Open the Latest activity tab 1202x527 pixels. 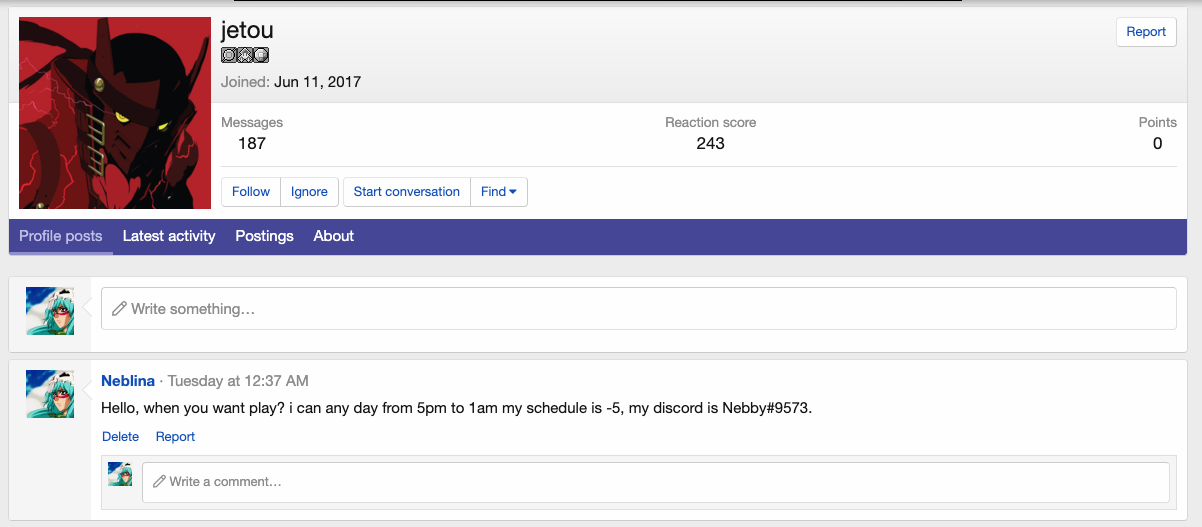click(x=169, y=236)
